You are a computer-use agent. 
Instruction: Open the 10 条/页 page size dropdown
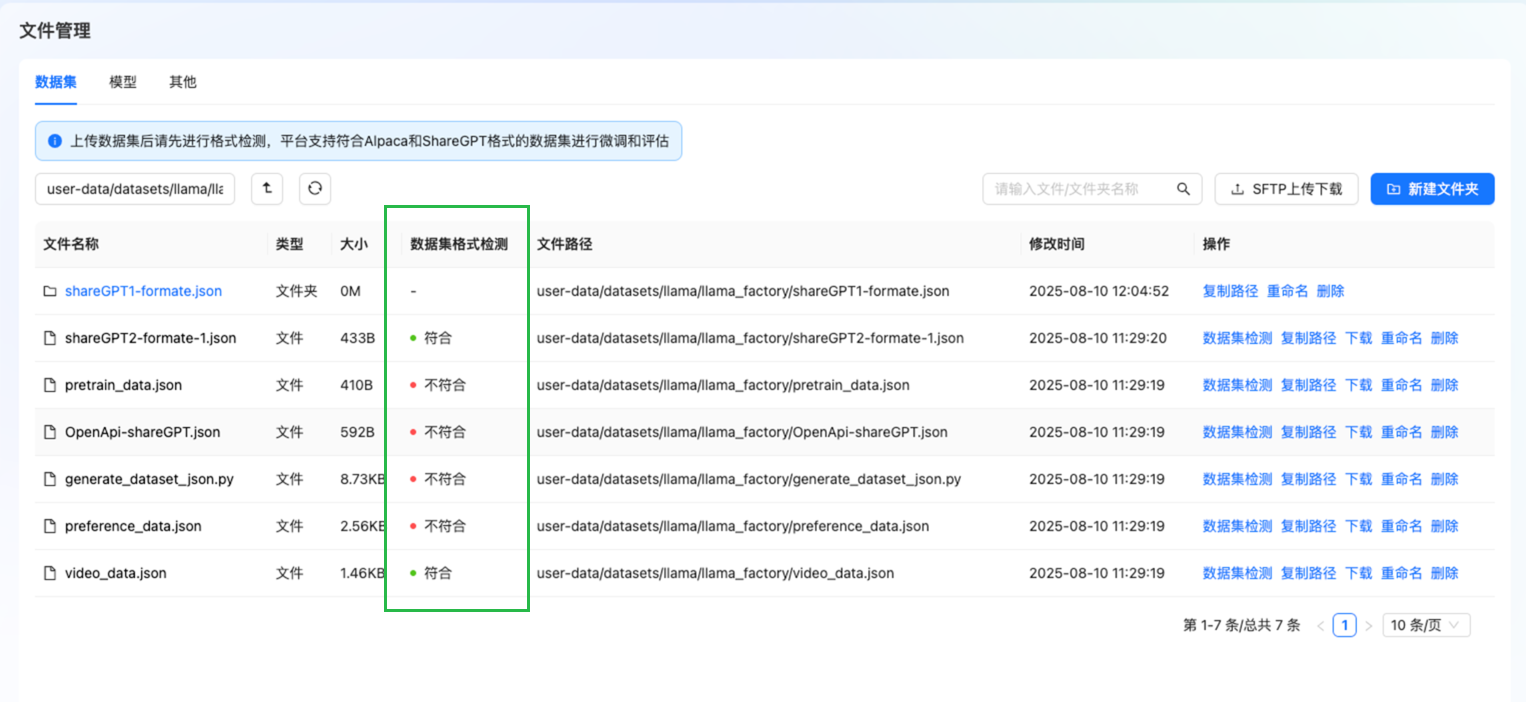pos(1426,625)
